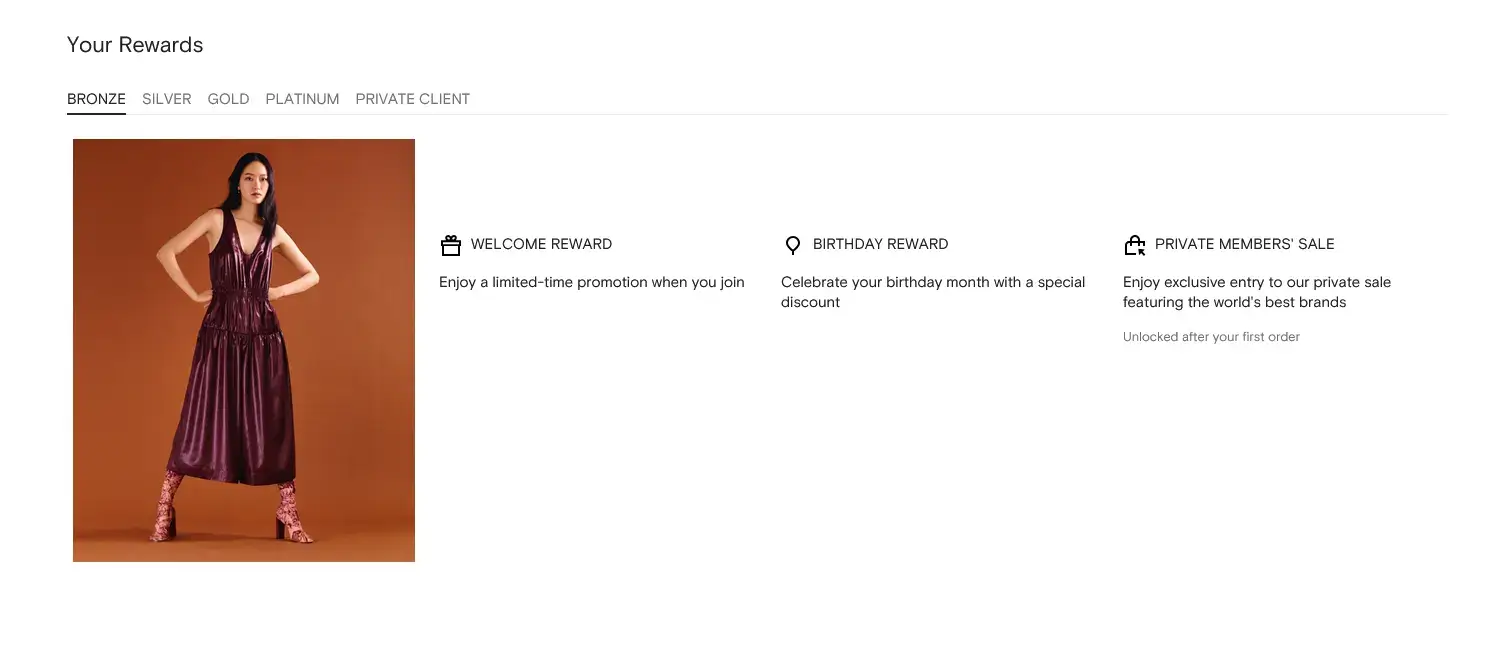Click the Your Rewards page title

(135, 45)
